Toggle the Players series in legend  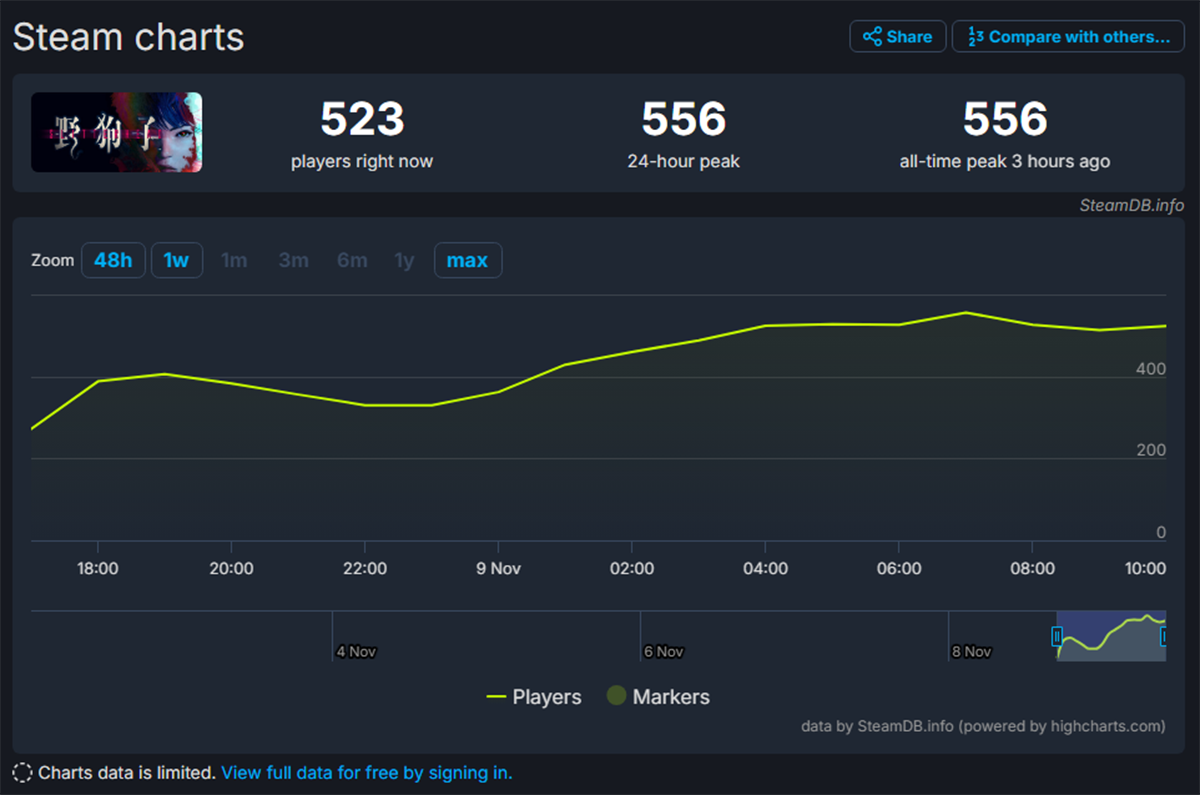coord(534,697)
